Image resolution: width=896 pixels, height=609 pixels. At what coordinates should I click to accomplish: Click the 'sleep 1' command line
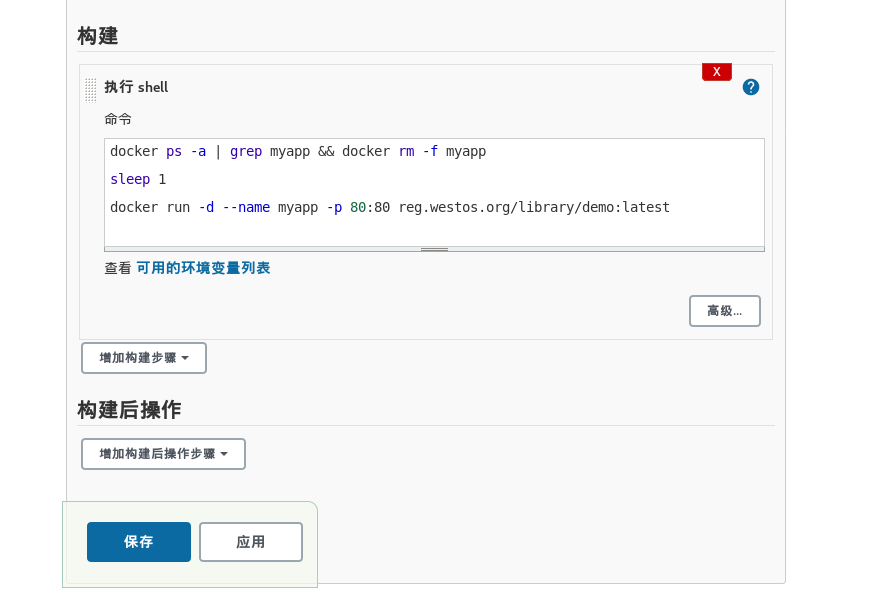(x=138, y=179)
